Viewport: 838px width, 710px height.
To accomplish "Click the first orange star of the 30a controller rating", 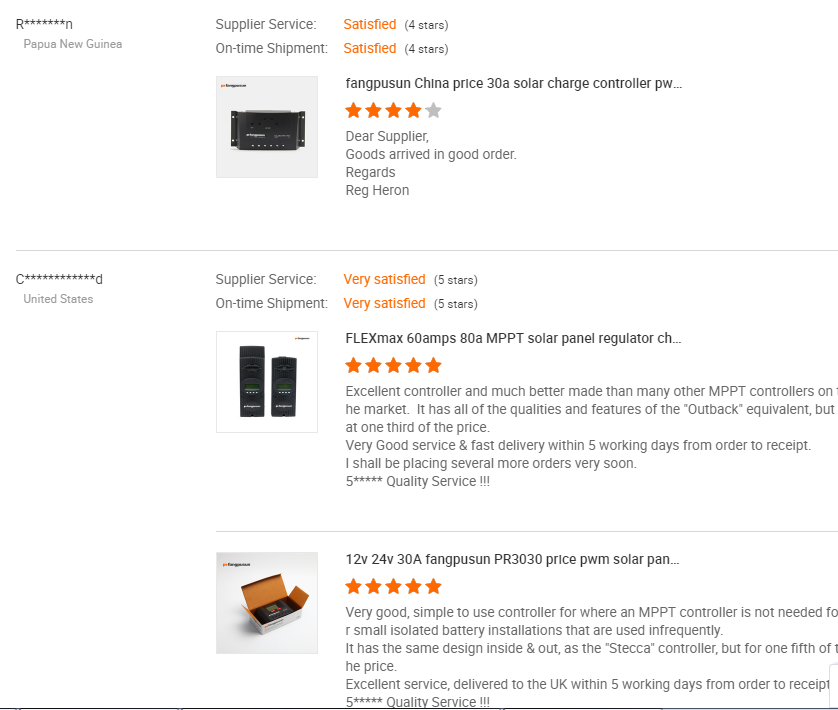I will [x=353, y=111].
